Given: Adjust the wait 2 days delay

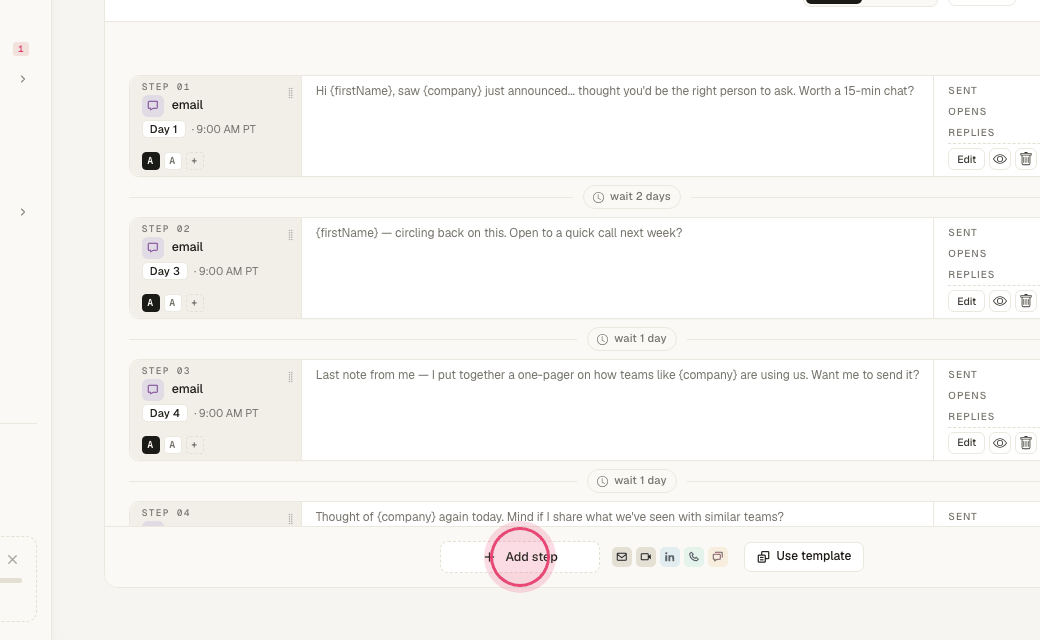Looking at the screenshot, I should [x=632, y=197].
